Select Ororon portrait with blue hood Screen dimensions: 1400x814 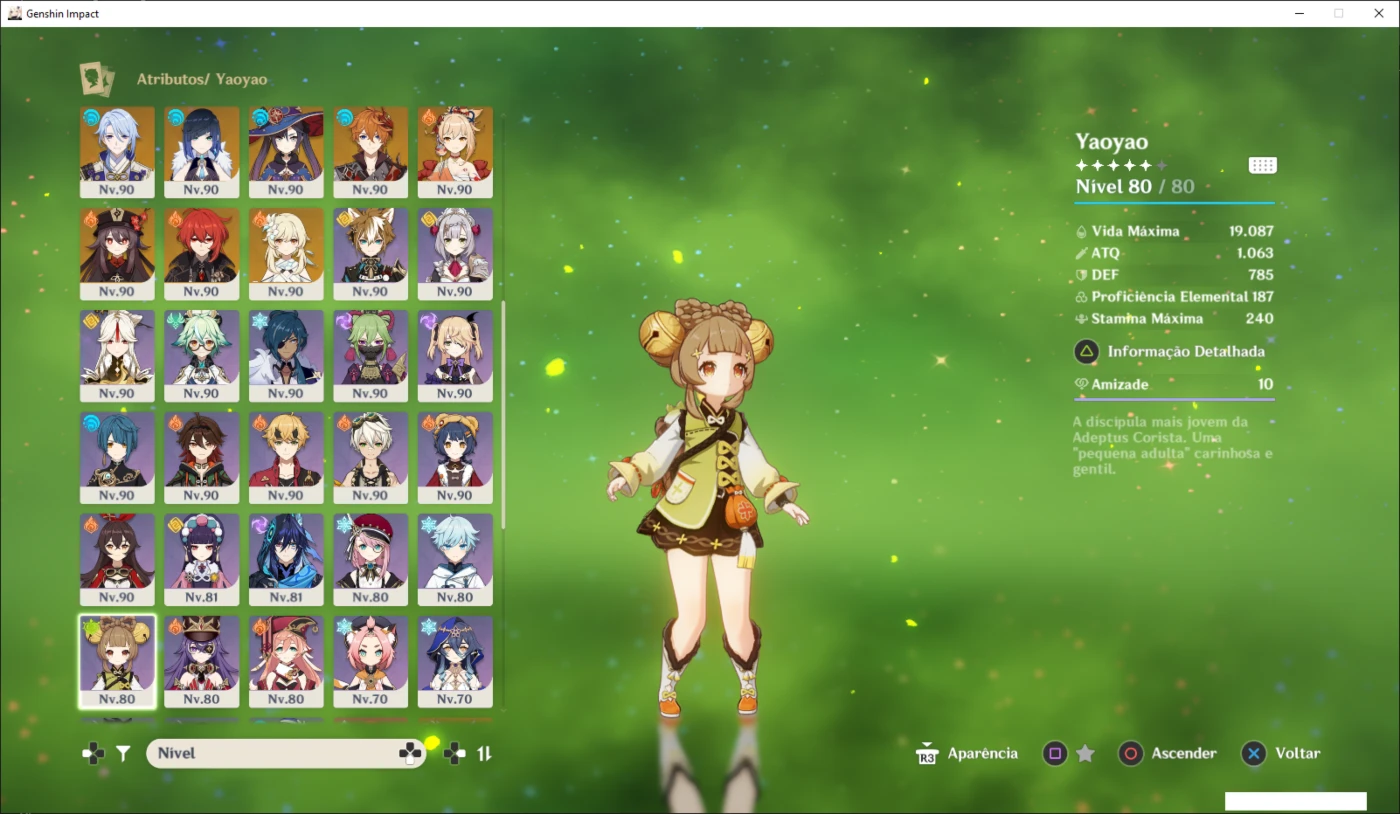(x=286, y=560)
